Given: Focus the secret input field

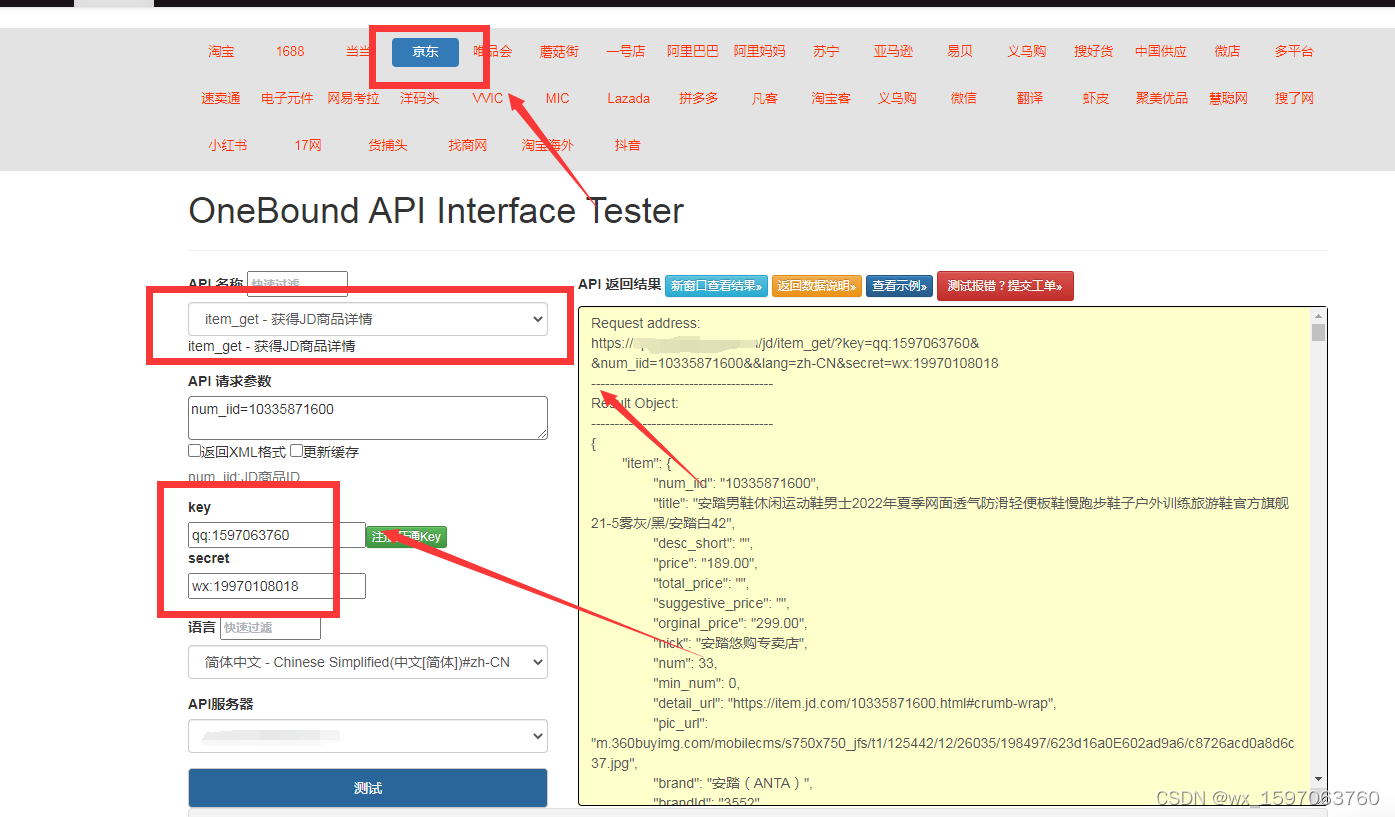Looking at the screenshot, I should coord(277,586).
